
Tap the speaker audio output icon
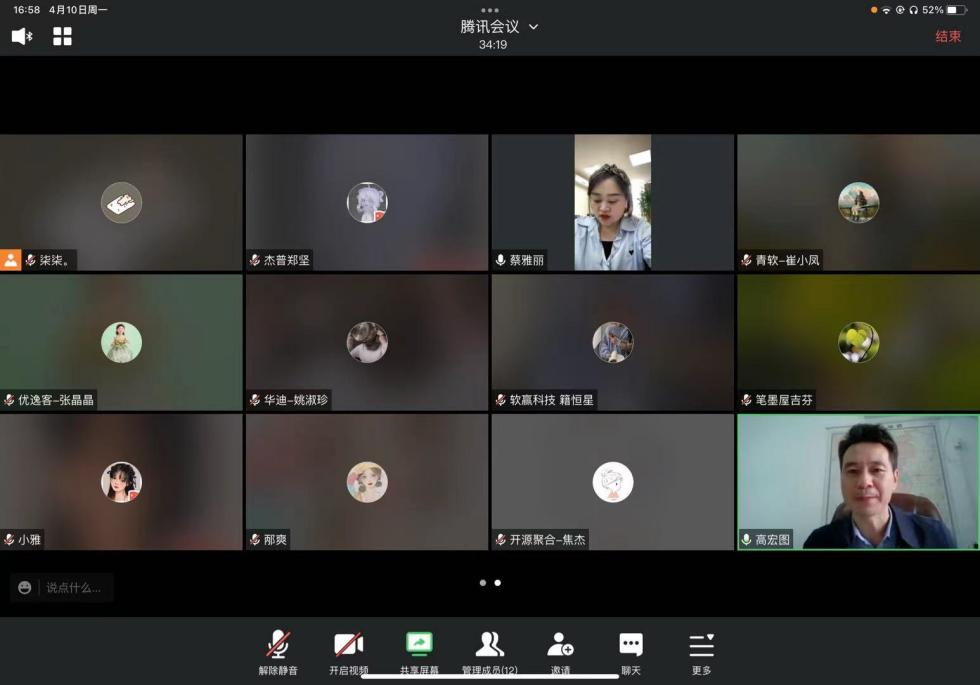pyautogui.click(x=21, y=37)
